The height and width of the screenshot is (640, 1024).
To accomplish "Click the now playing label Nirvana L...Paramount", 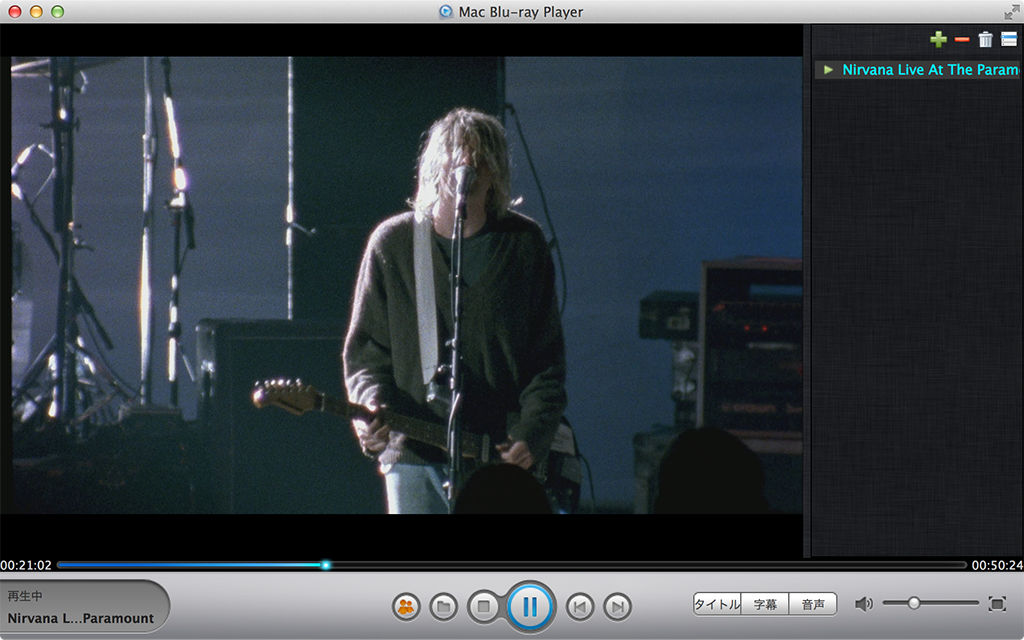I will point(81,618).
